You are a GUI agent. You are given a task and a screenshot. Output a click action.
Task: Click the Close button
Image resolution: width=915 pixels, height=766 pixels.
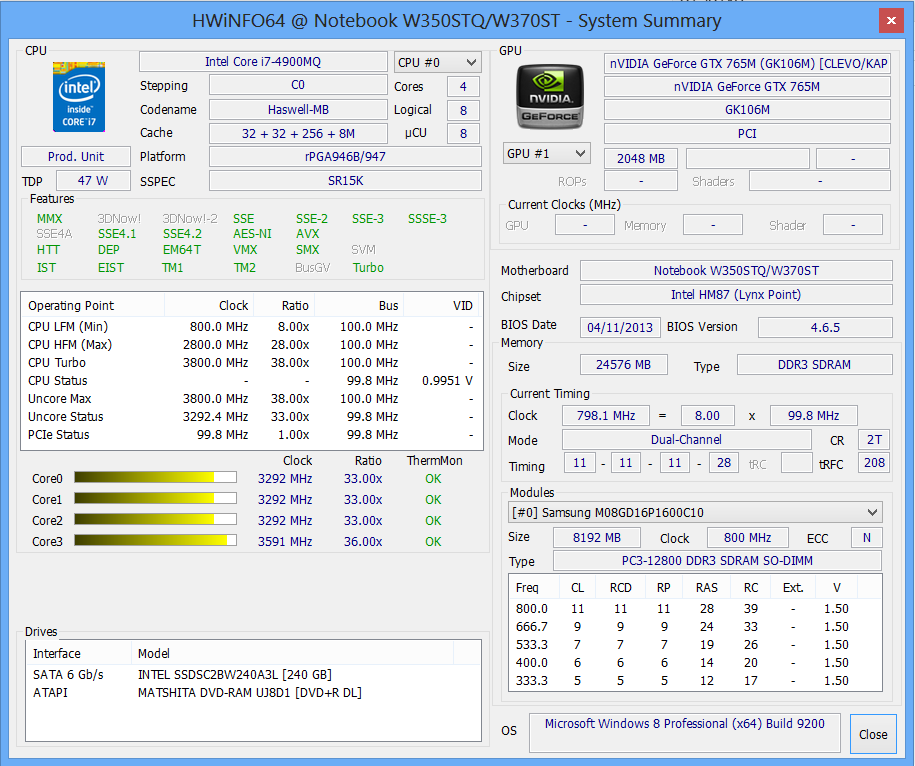point(873,734)
